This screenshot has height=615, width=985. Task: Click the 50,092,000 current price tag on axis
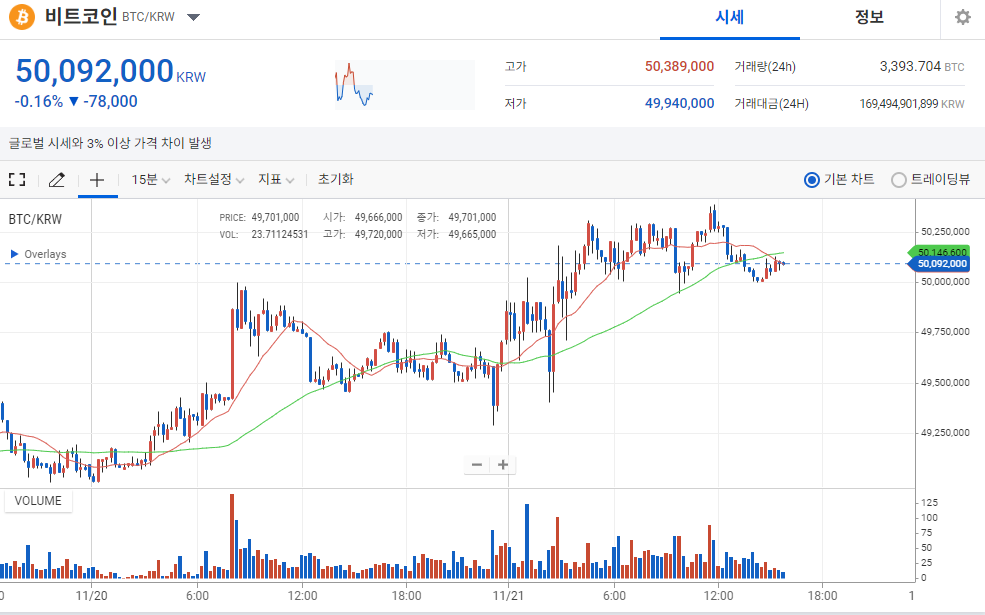point(939,264)
